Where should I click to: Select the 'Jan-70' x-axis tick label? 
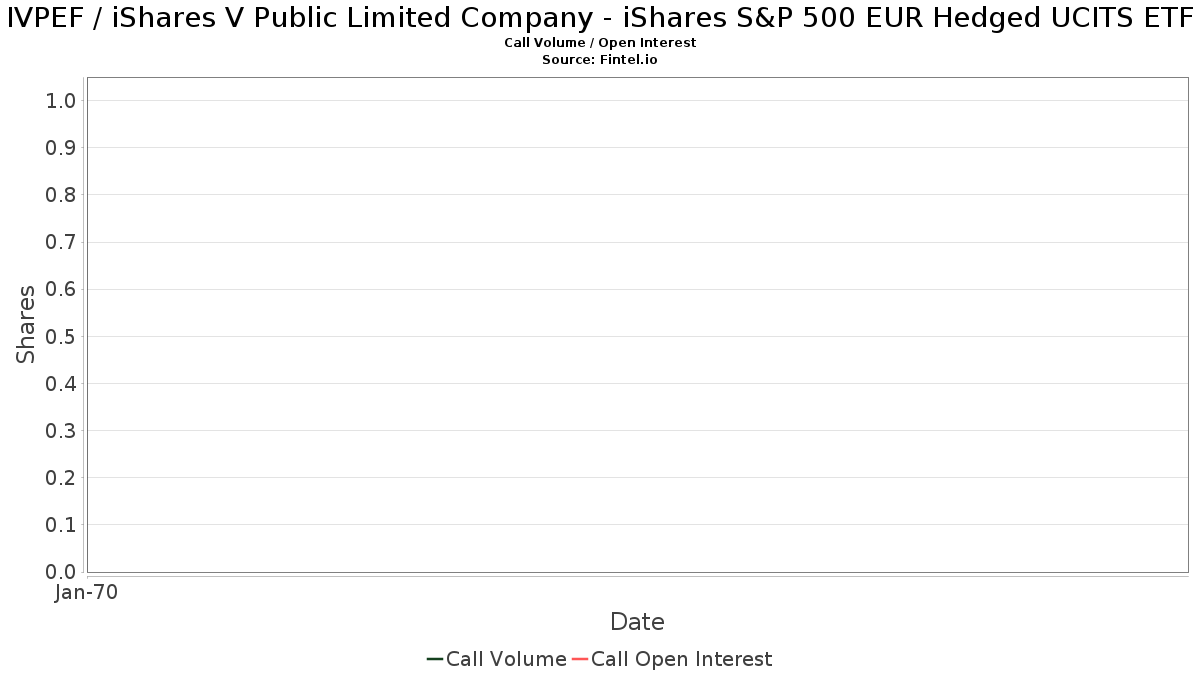[x=87, y=593]
